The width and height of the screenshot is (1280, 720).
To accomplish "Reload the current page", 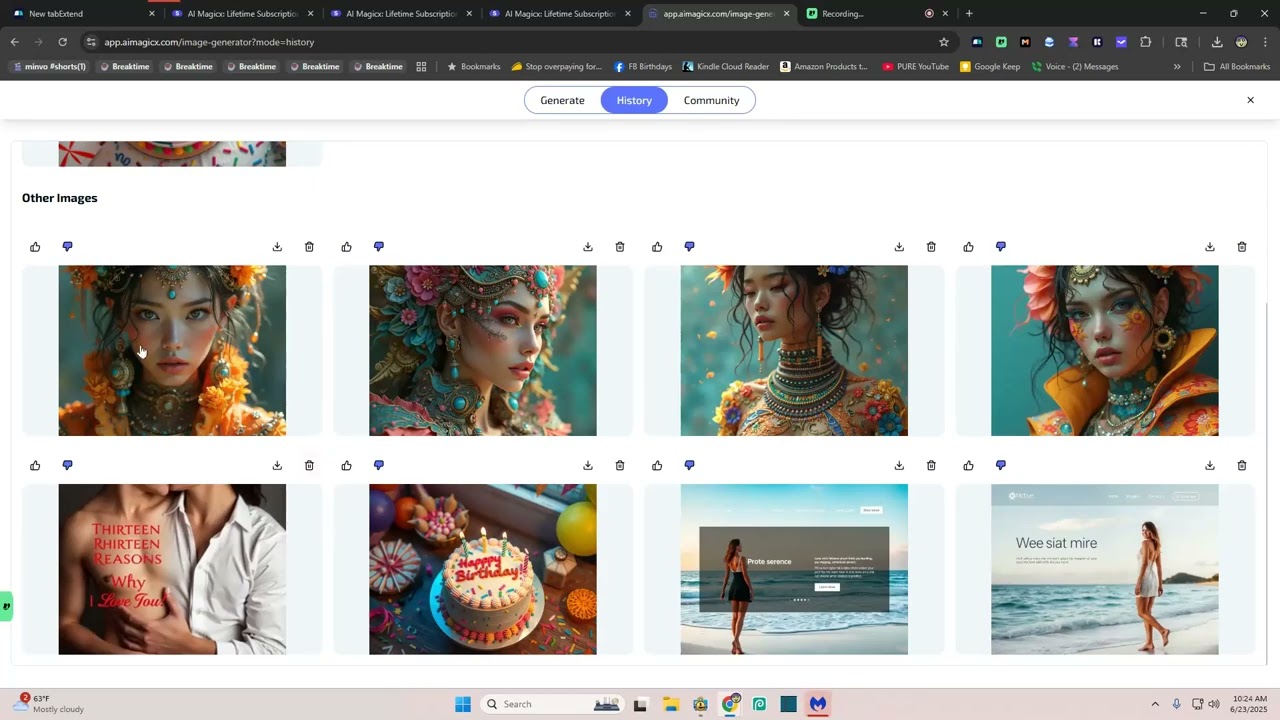I will pyautogui.click(x=62, y=42).
